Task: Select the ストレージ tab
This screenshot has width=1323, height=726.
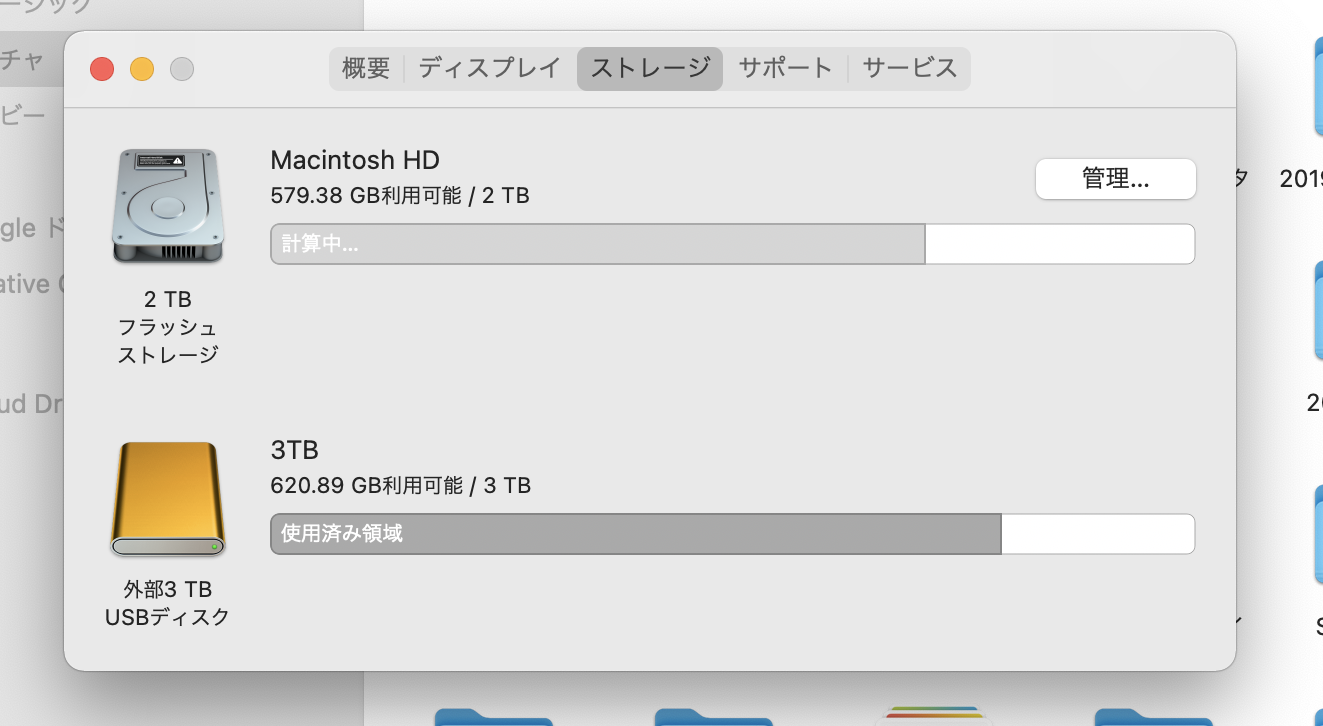Action: [650, 68]
